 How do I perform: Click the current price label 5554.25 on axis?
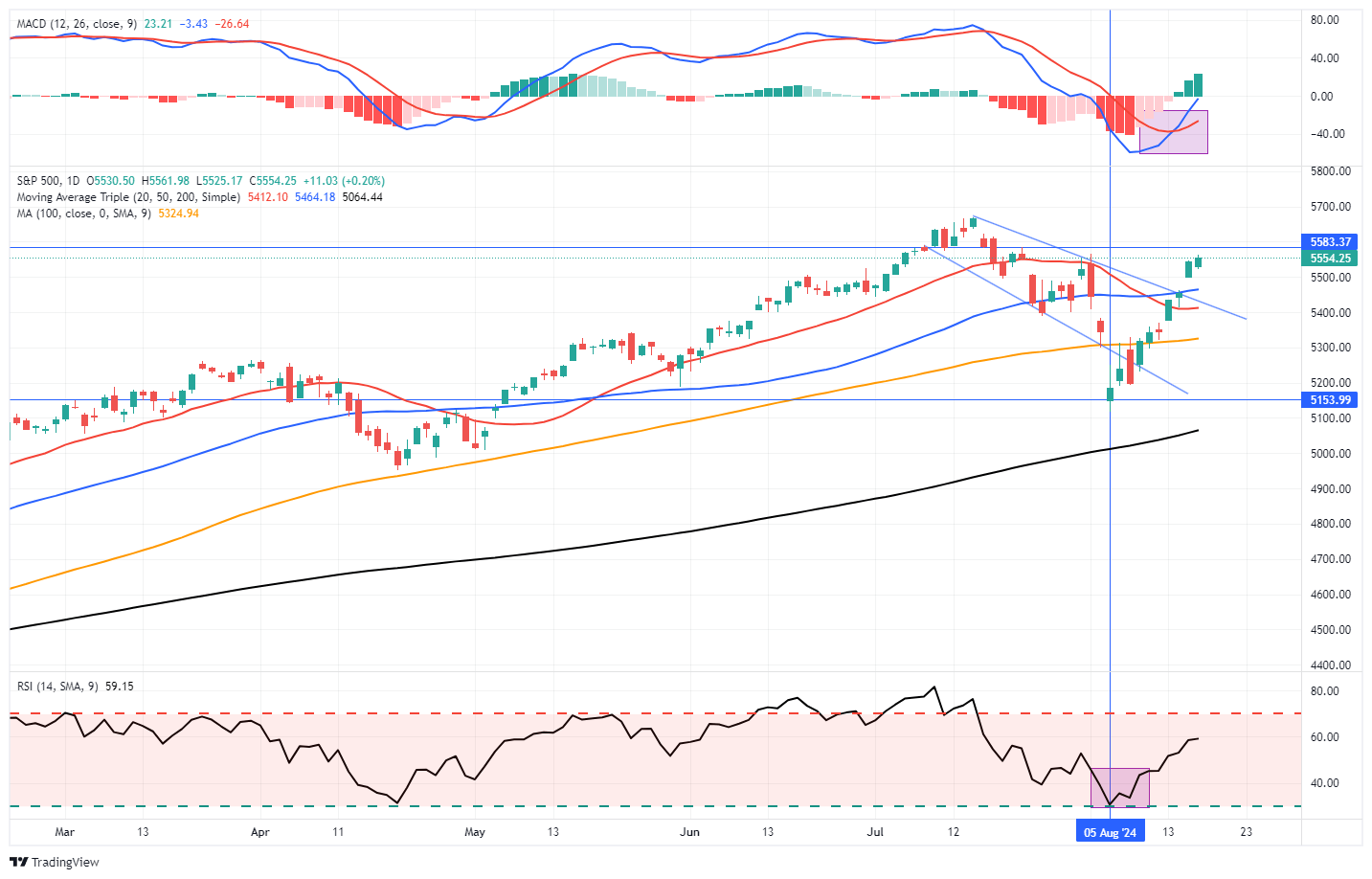(1331, 259)
